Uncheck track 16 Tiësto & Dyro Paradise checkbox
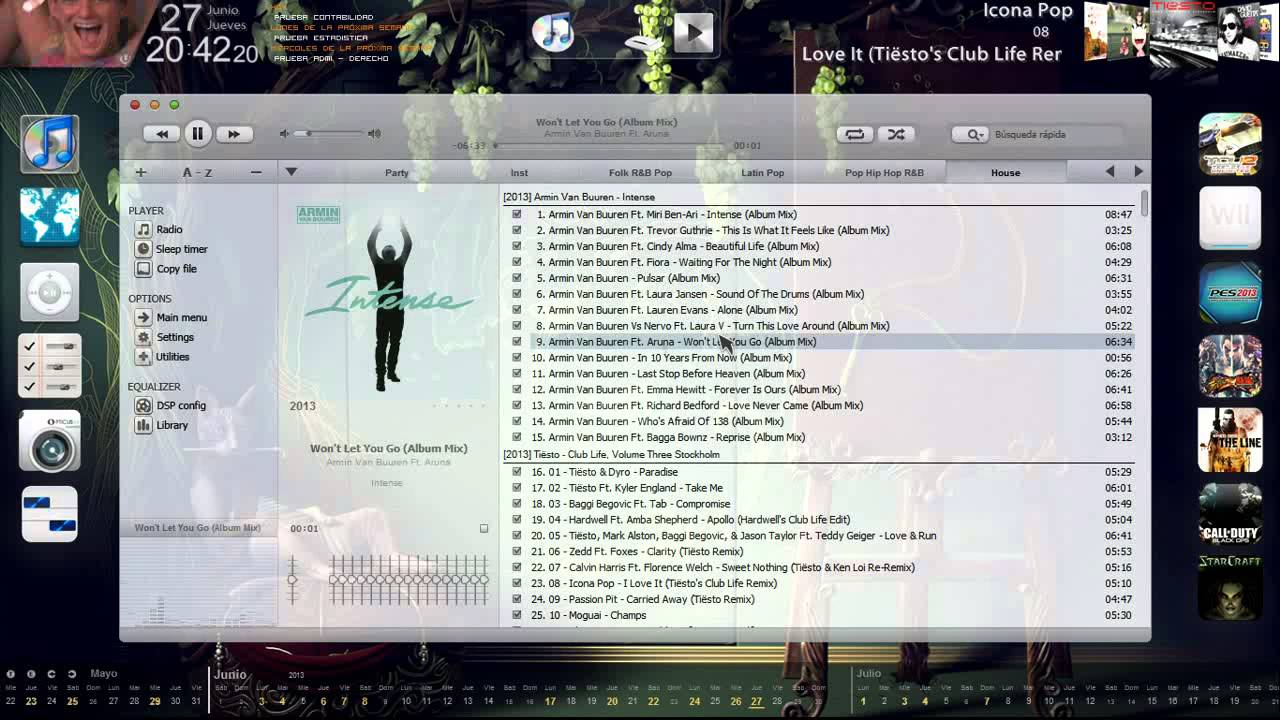 517,472
